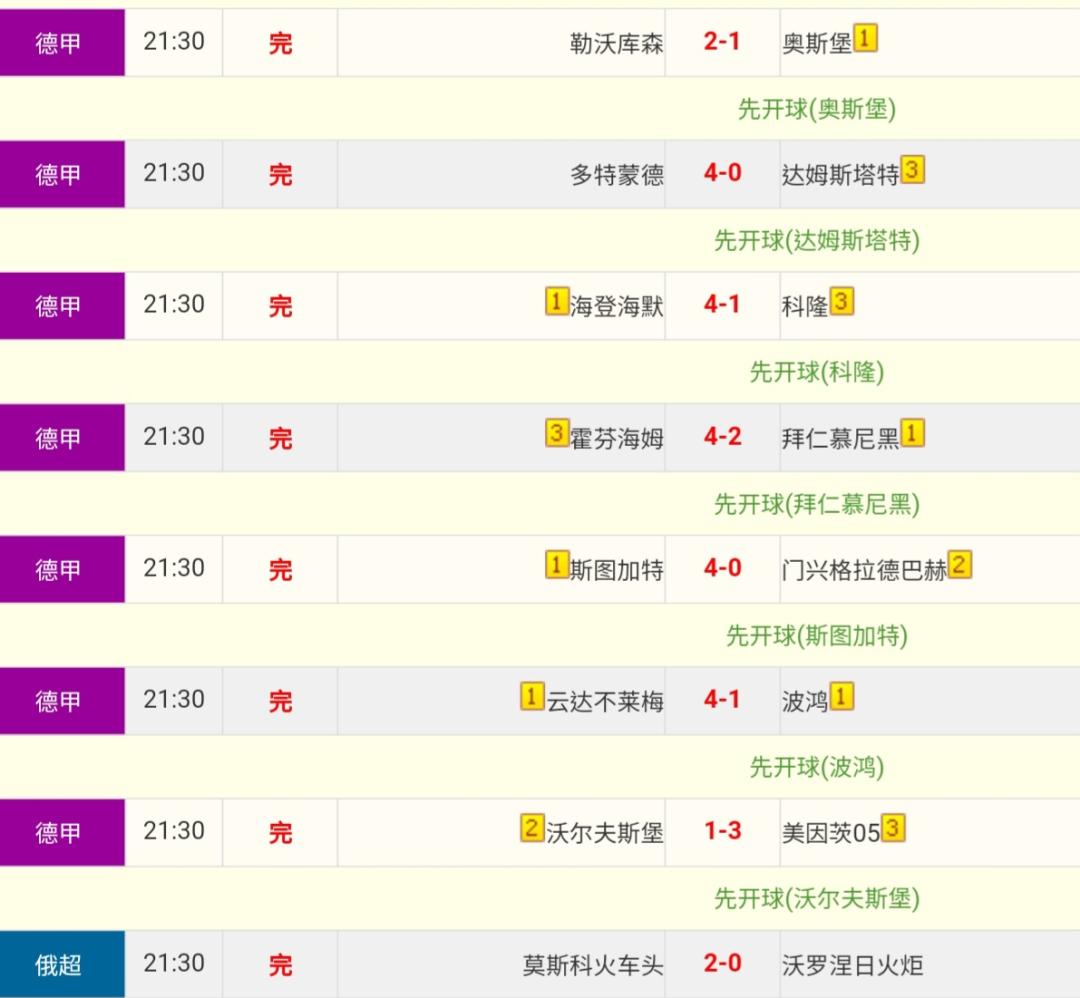Open the 2-1 score of 勒沃库森 match
This screenshot has height=998, width=1080.
coord(722,42)
